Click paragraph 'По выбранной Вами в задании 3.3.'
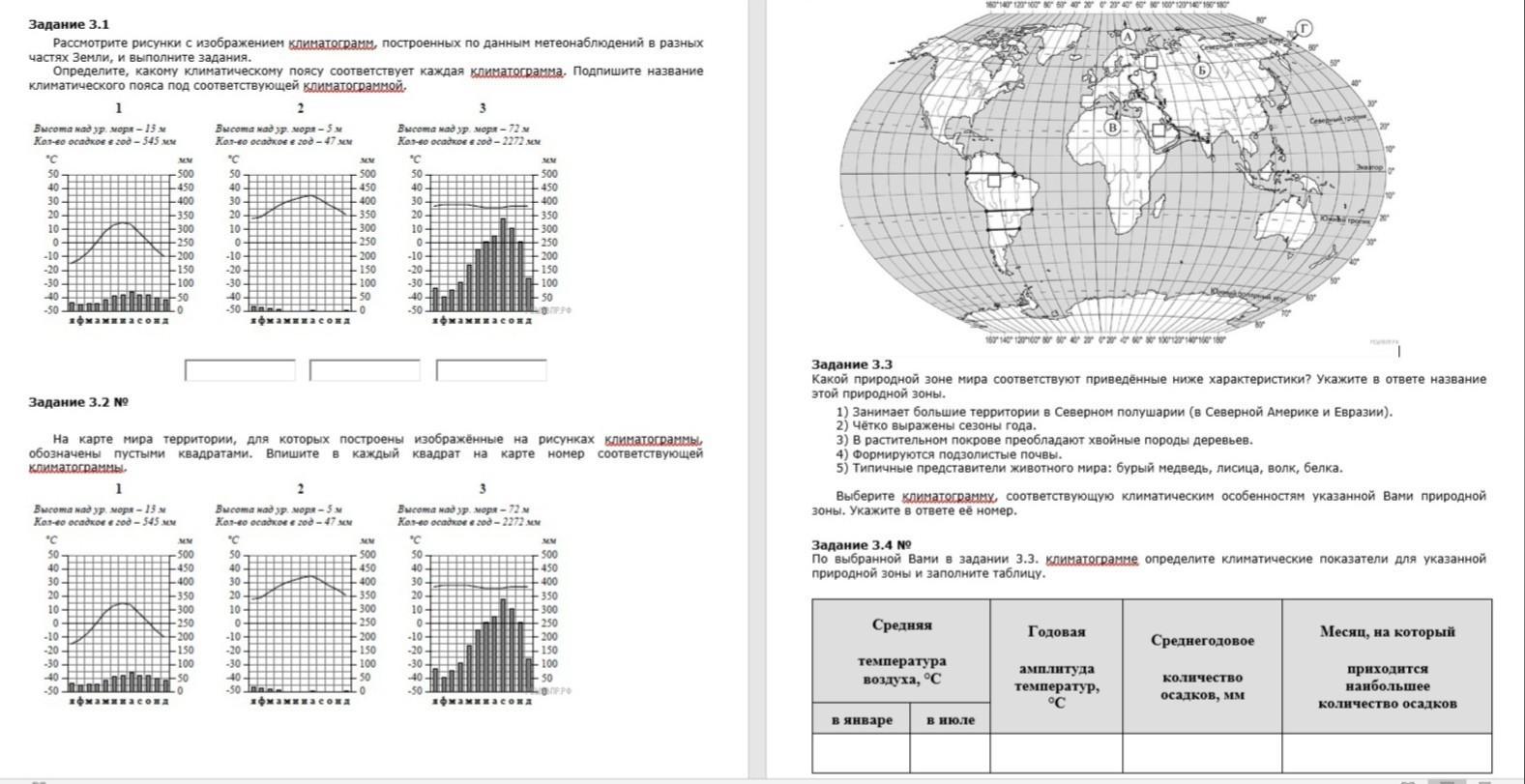 (x=1149, y=566)
